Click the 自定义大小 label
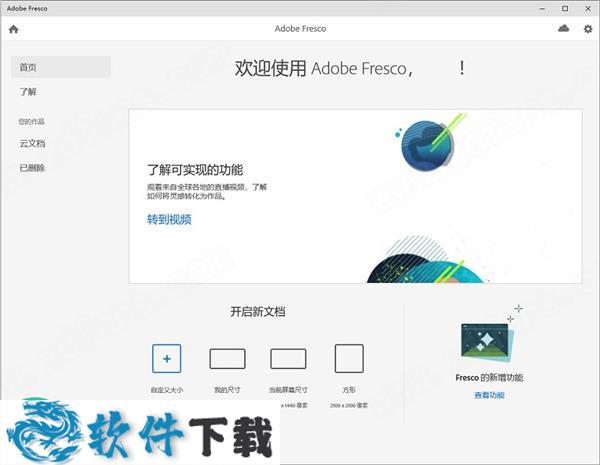600x465 pixels. point(167,390)
